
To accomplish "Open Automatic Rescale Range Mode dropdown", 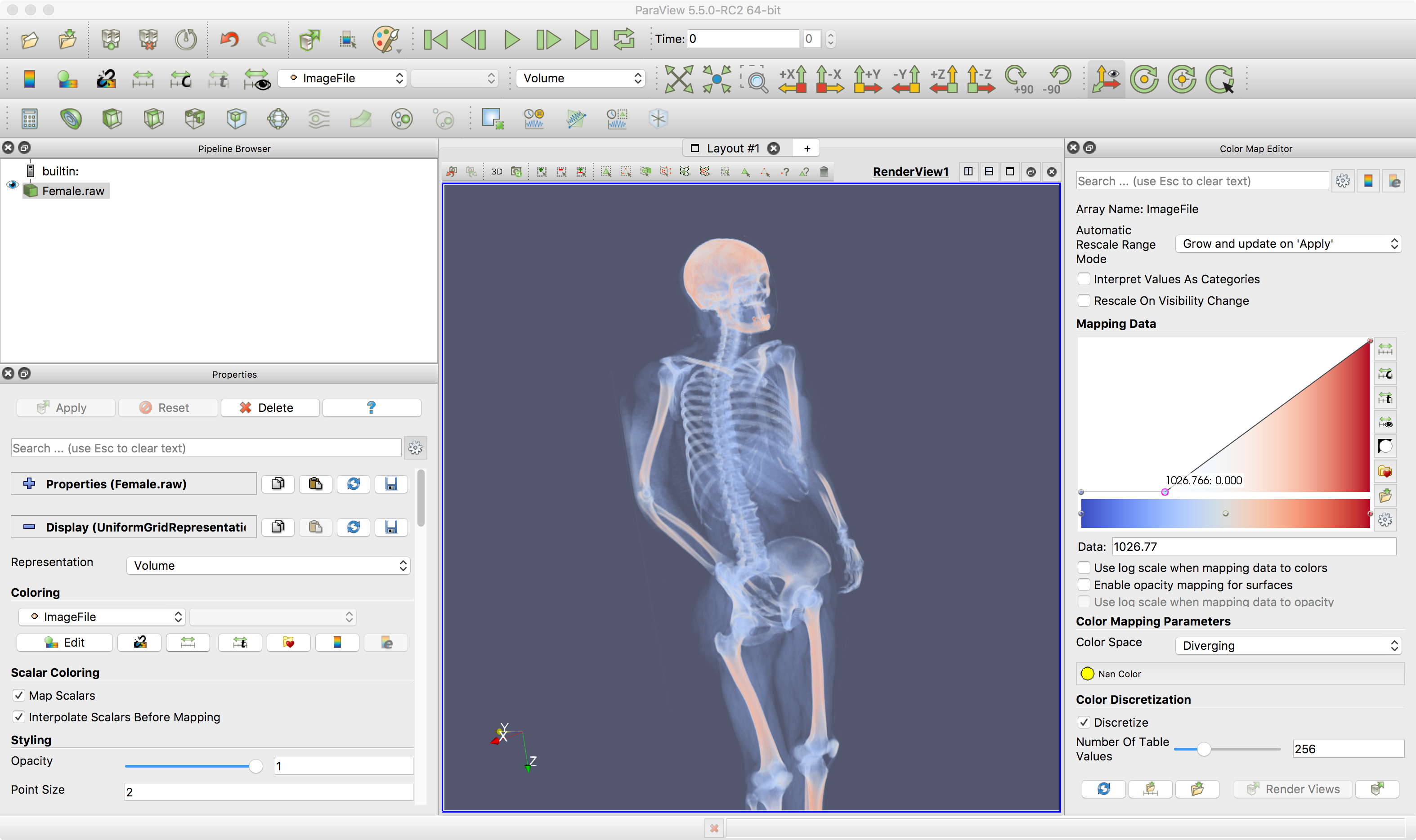I will [1288, 244].
